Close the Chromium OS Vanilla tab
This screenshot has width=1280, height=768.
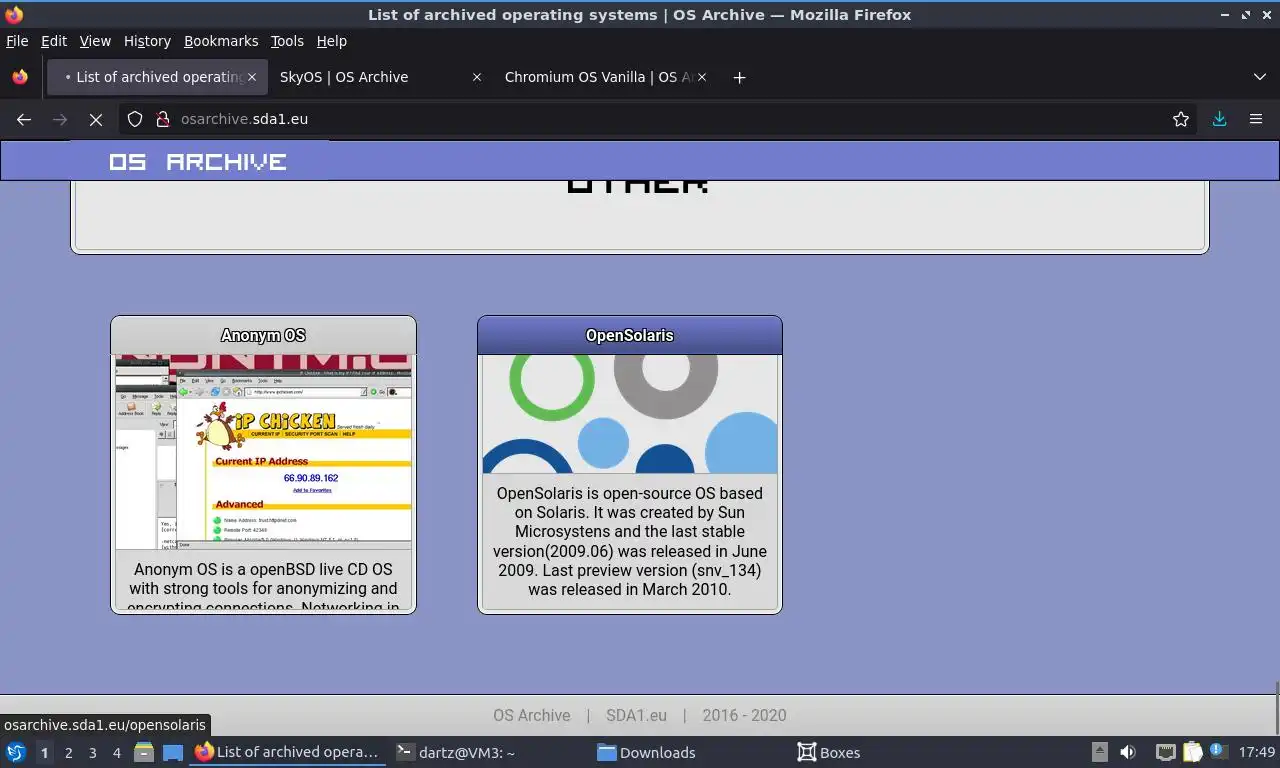tap(702, 77)
